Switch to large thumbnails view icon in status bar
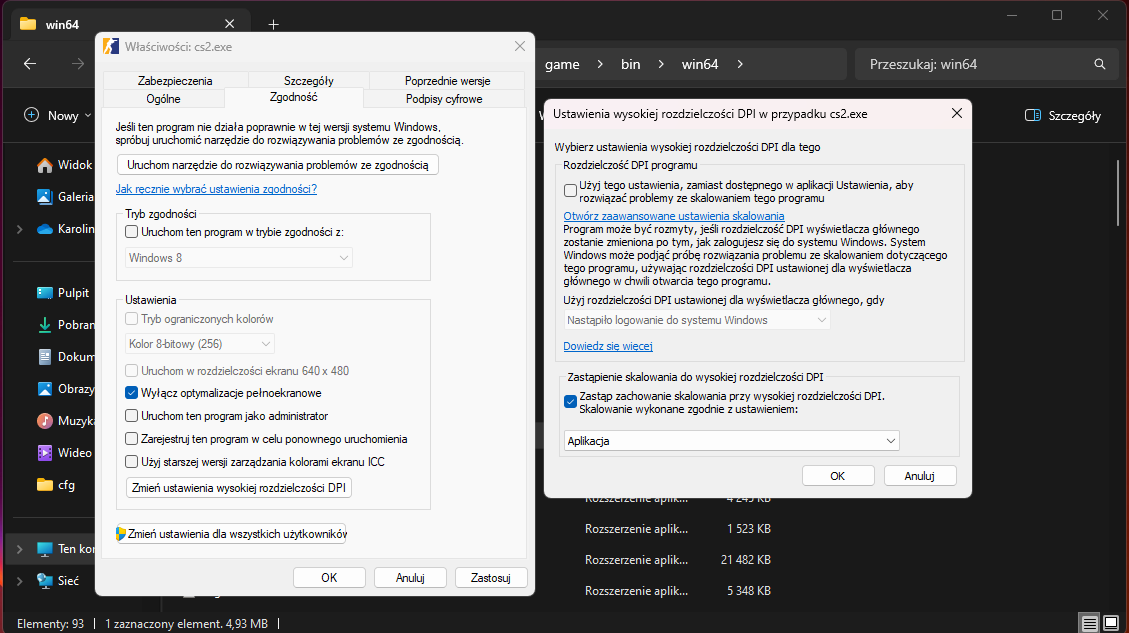 [x=1111, y=623]
